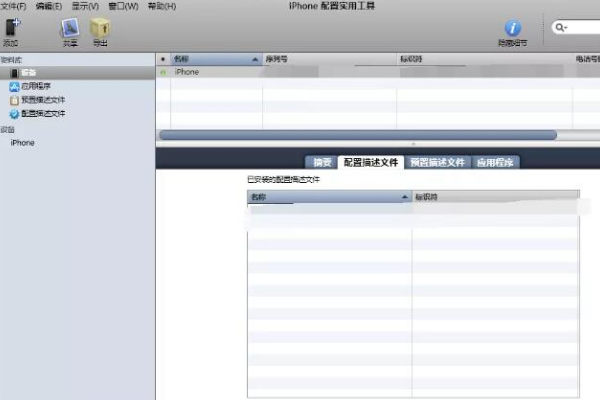
Task: Open the 编辑(E) menu
Action: (x=48, y=6)
